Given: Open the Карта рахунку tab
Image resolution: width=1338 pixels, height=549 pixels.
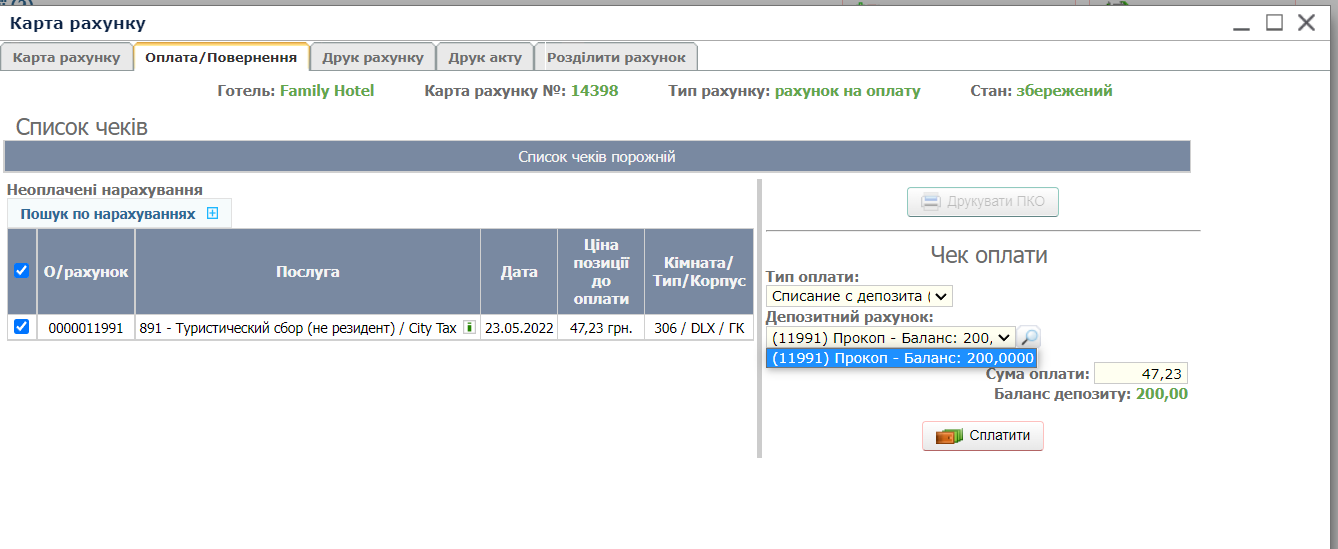Looking at the screenshot, I should coord(66,57).
